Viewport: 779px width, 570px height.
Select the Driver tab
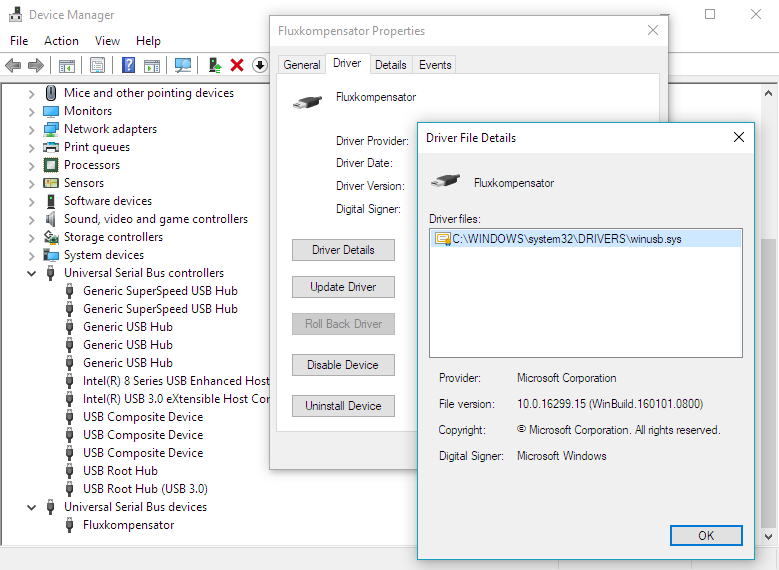[x=347, y=64]
